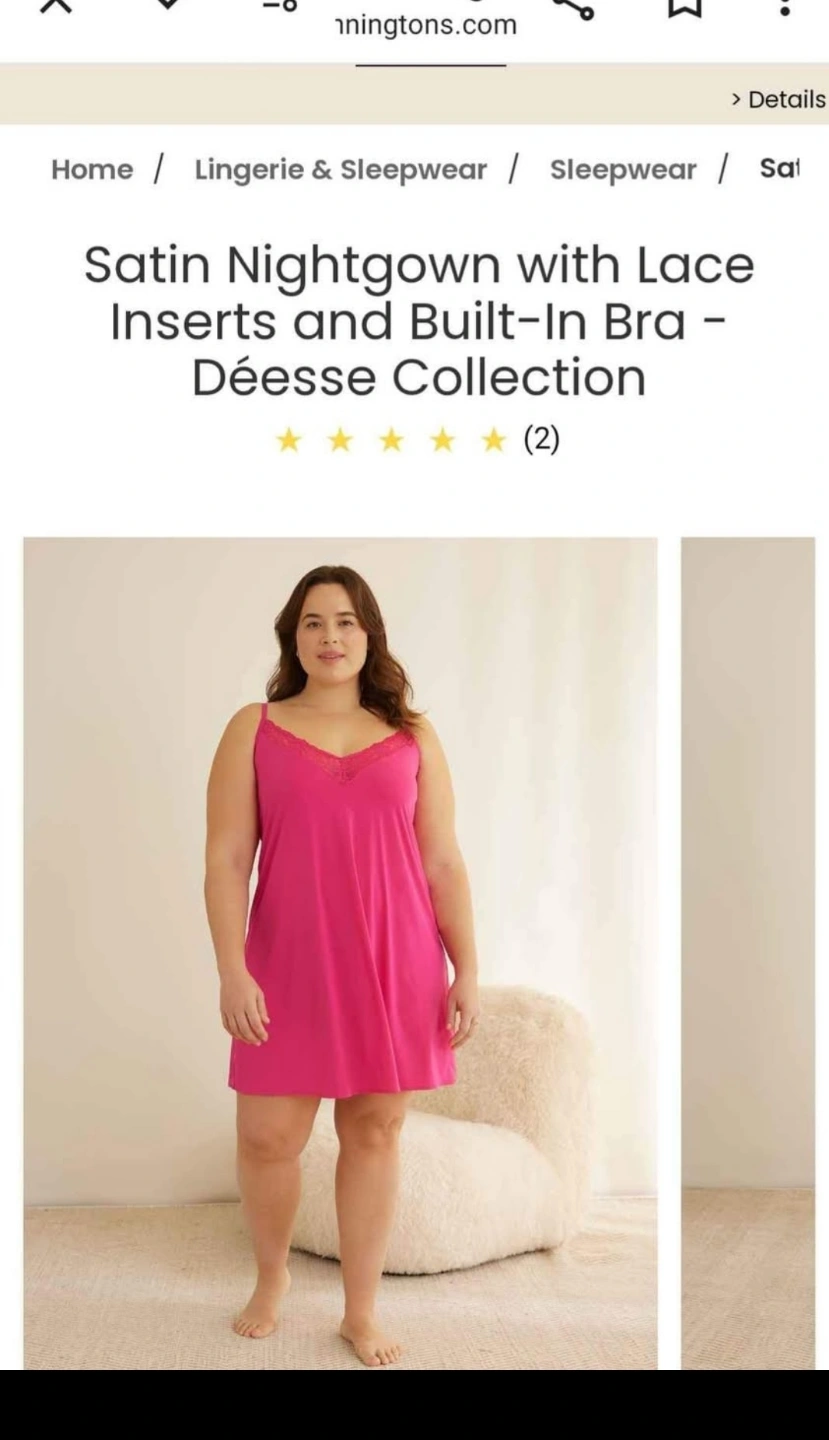
Task: Share this page via share icon
Action: pos(574,7)
